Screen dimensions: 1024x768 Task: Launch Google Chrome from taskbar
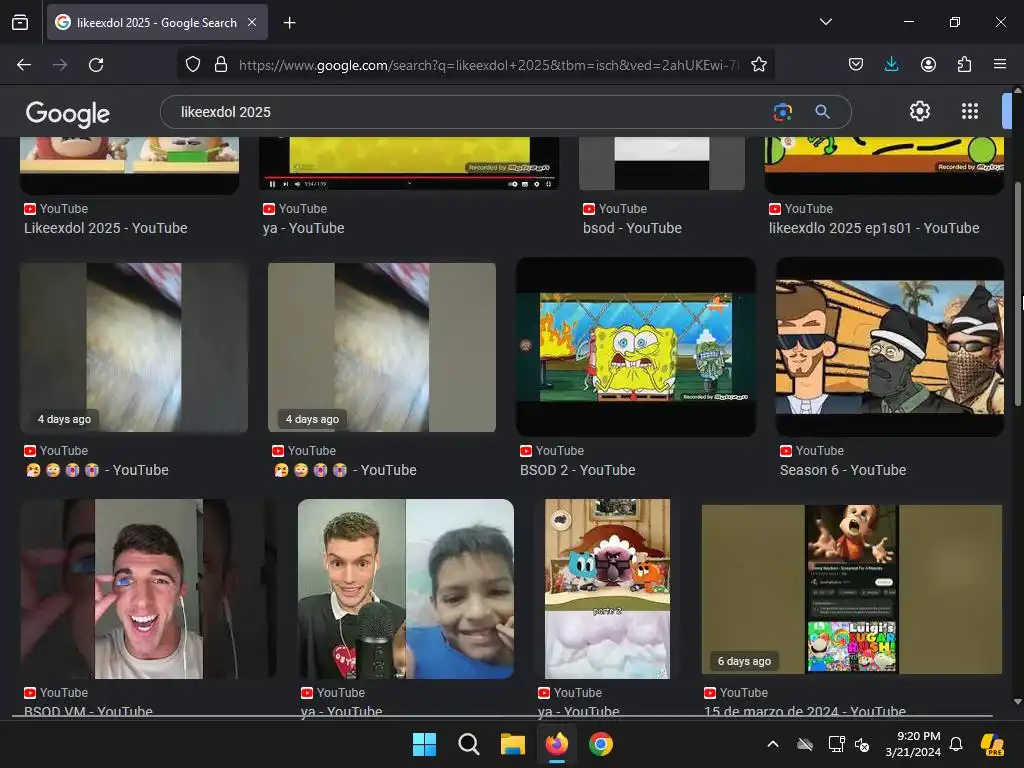click(x=601, y=744)
